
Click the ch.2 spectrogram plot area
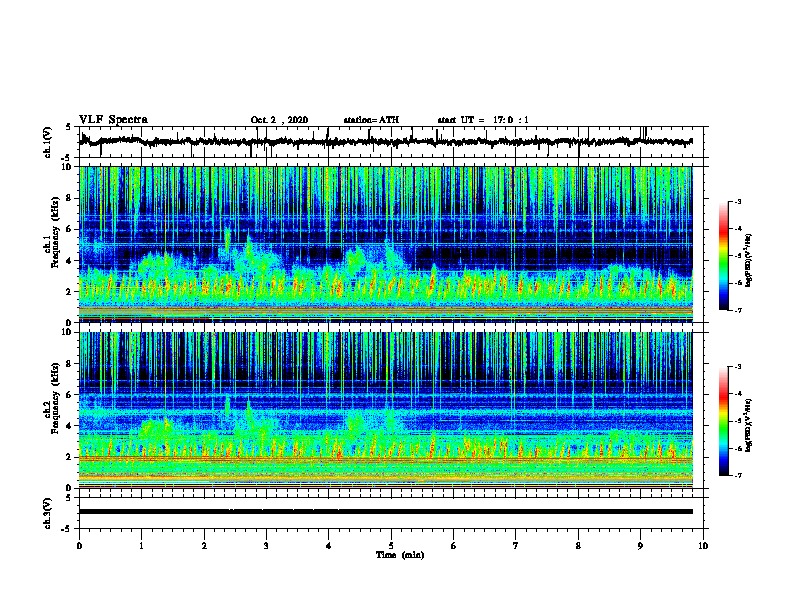386,410
